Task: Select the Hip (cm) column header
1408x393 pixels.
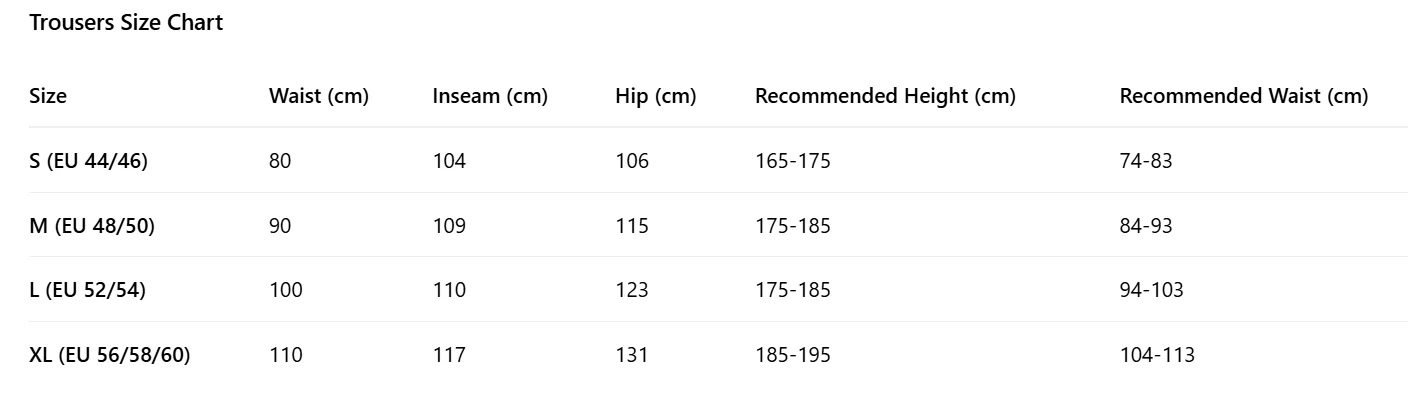Action: tap(656, 97)
